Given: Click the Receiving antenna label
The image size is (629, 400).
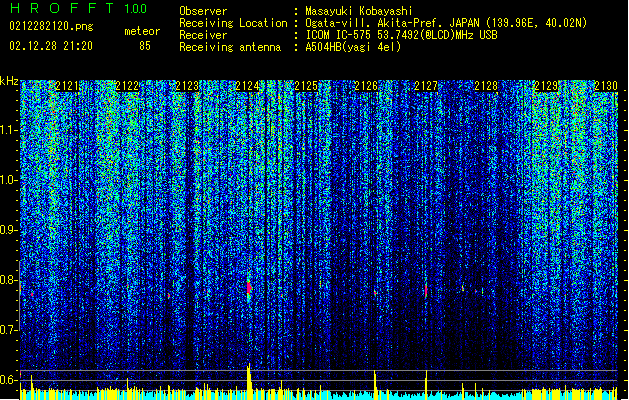Looking at the screenshot, I should [x=230, y=47].
